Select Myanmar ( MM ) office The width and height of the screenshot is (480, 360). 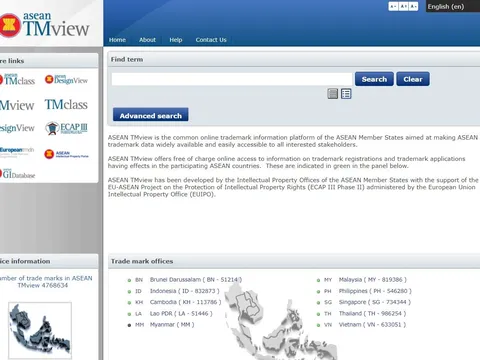(x=172, y=324)
